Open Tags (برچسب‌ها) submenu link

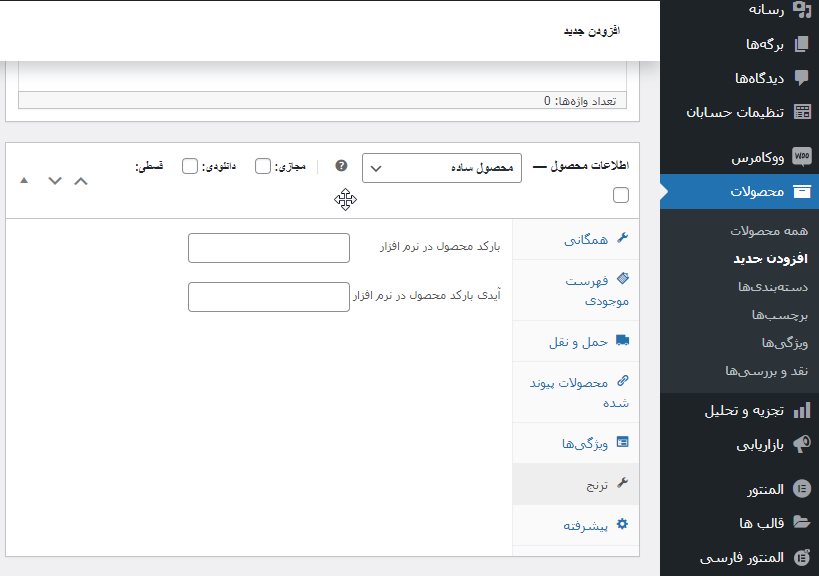point(779,315)
